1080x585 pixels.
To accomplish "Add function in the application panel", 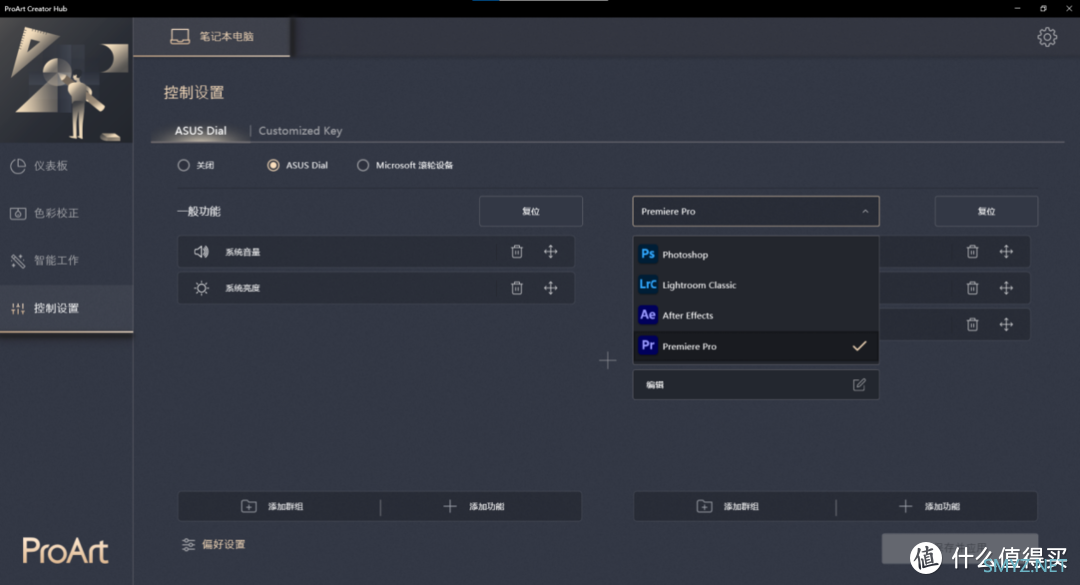I will click(930, 506).
